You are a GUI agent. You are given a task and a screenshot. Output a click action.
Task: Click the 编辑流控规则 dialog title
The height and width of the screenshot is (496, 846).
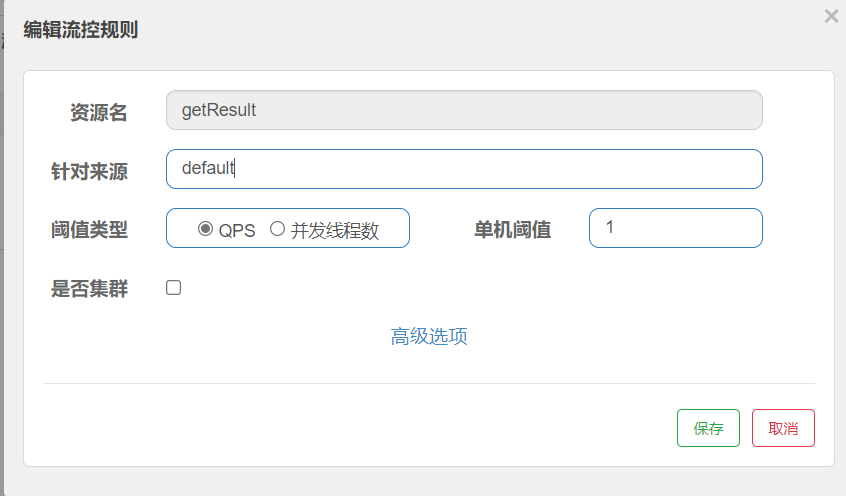tap(81, 29)
